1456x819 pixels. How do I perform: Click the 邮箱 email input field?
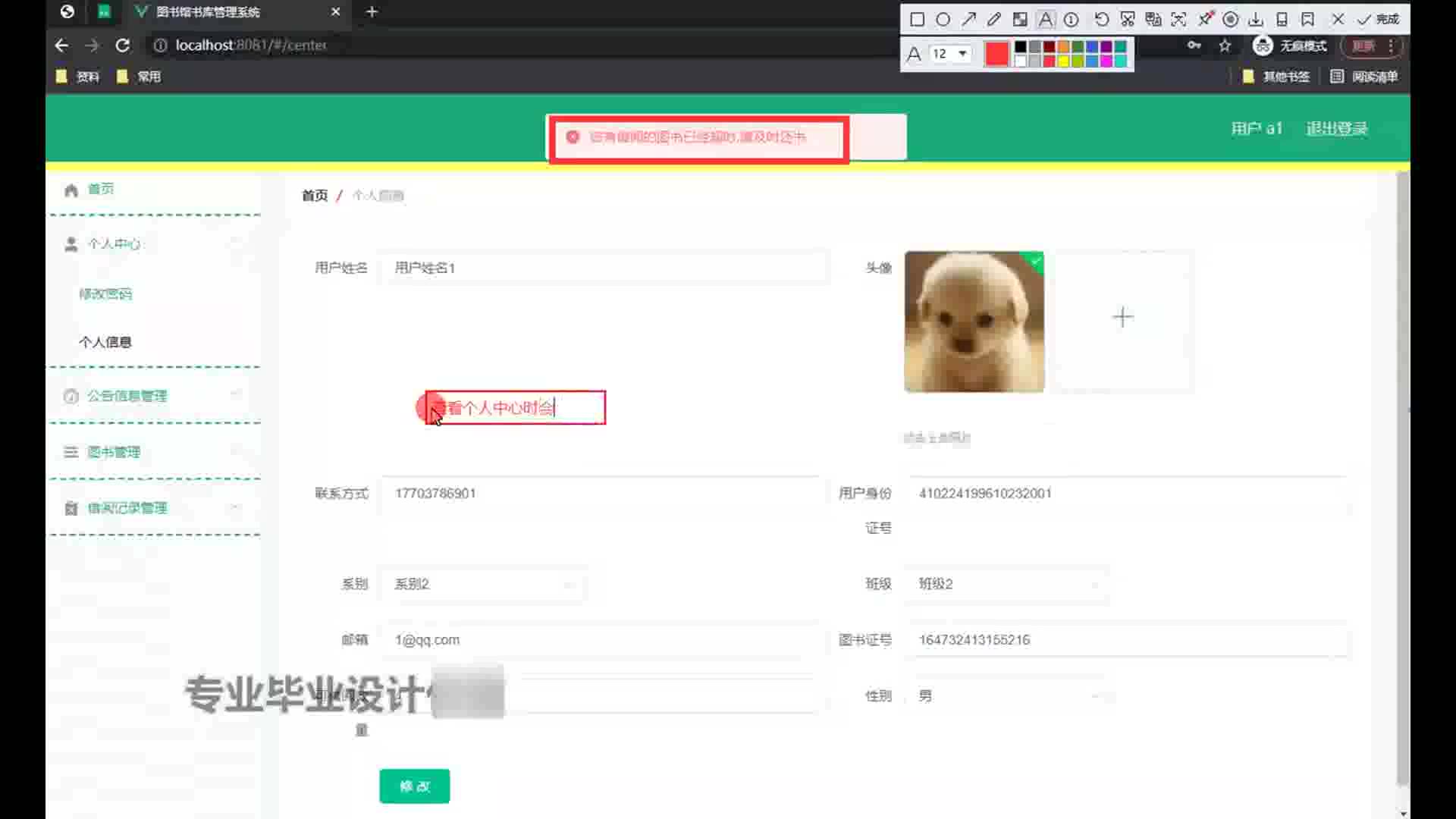604,640
